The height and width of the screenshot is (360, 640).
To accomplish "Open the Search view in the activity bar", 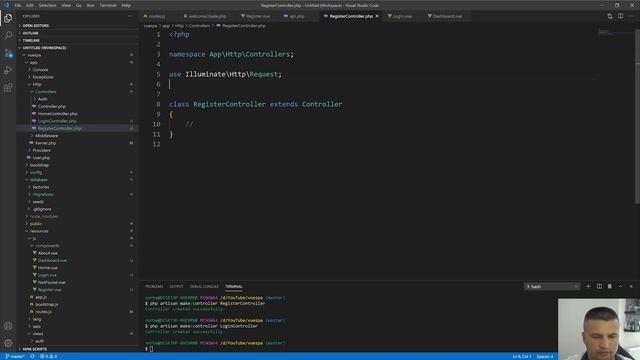I will point(8,36).
